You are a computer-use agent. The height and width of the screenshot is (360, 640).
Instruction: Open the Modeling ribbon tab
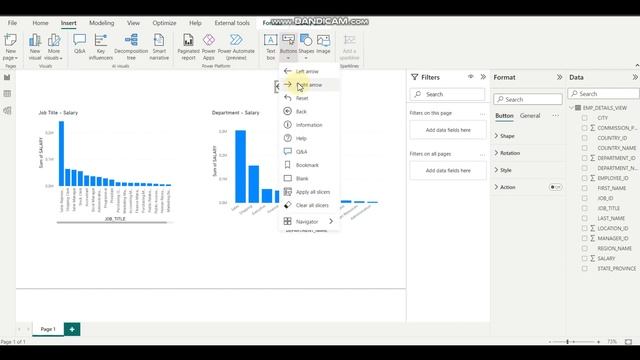[x=102, y=23]
